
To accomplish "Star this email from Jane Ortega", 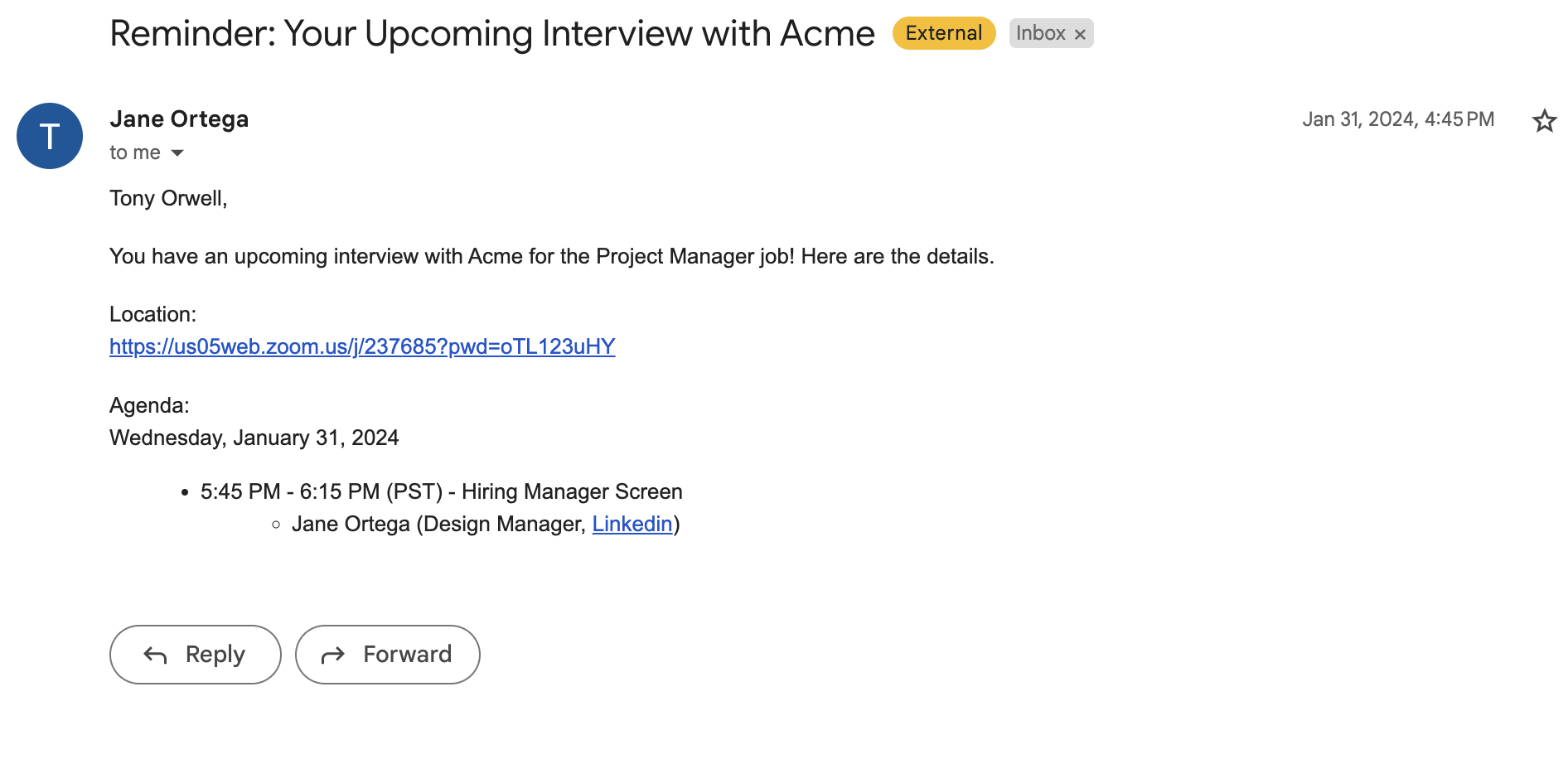I will (1544, 121).
